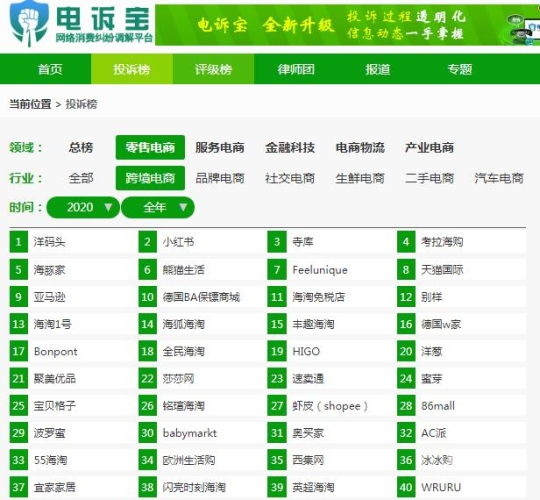The image size is (540, 500).
Task: Select 社交电商 in the 行业 filter
Action: pyautogui.click(x=290, y=178)
